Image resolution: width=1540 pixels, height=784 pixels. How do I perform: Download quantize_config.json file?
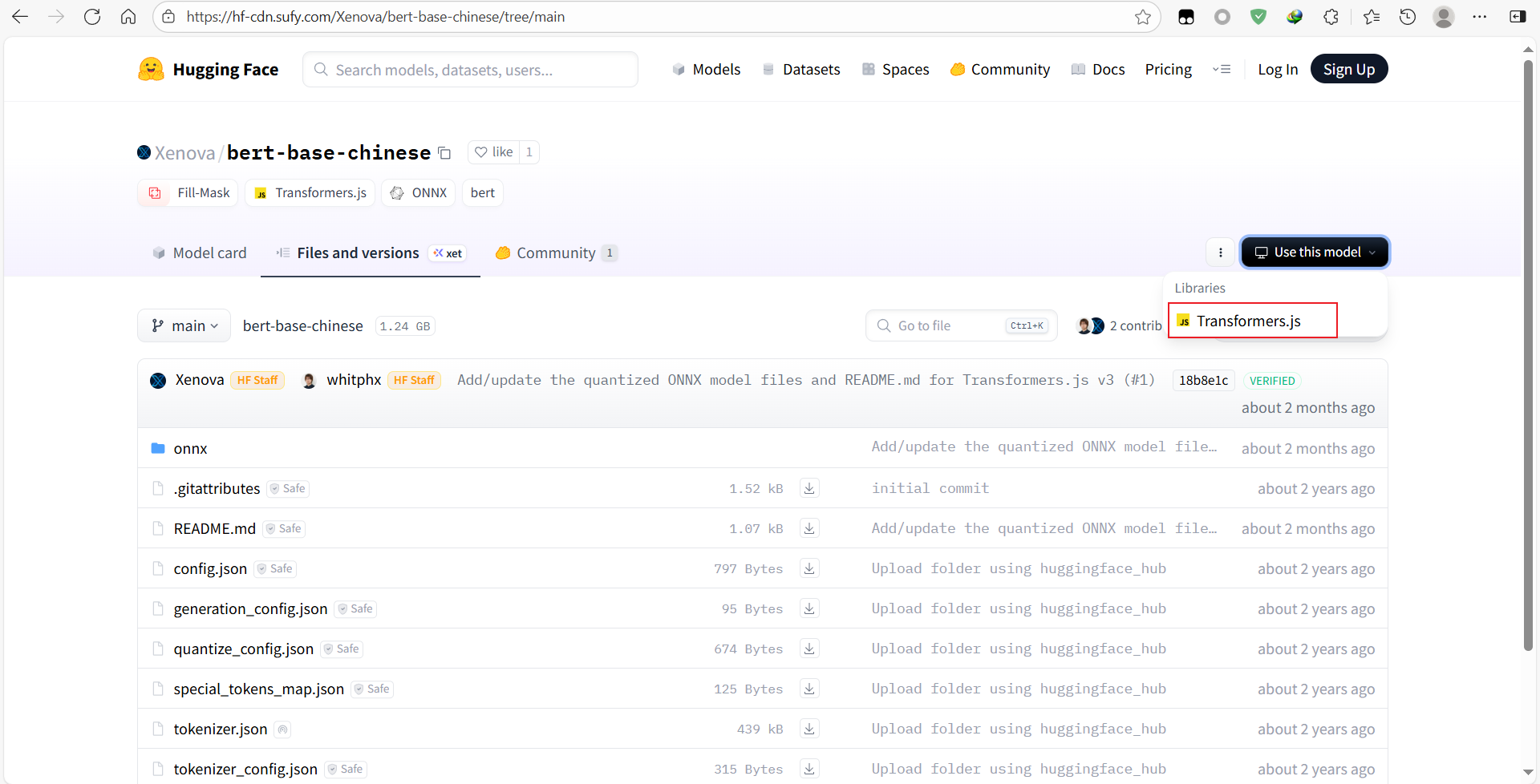809,649
